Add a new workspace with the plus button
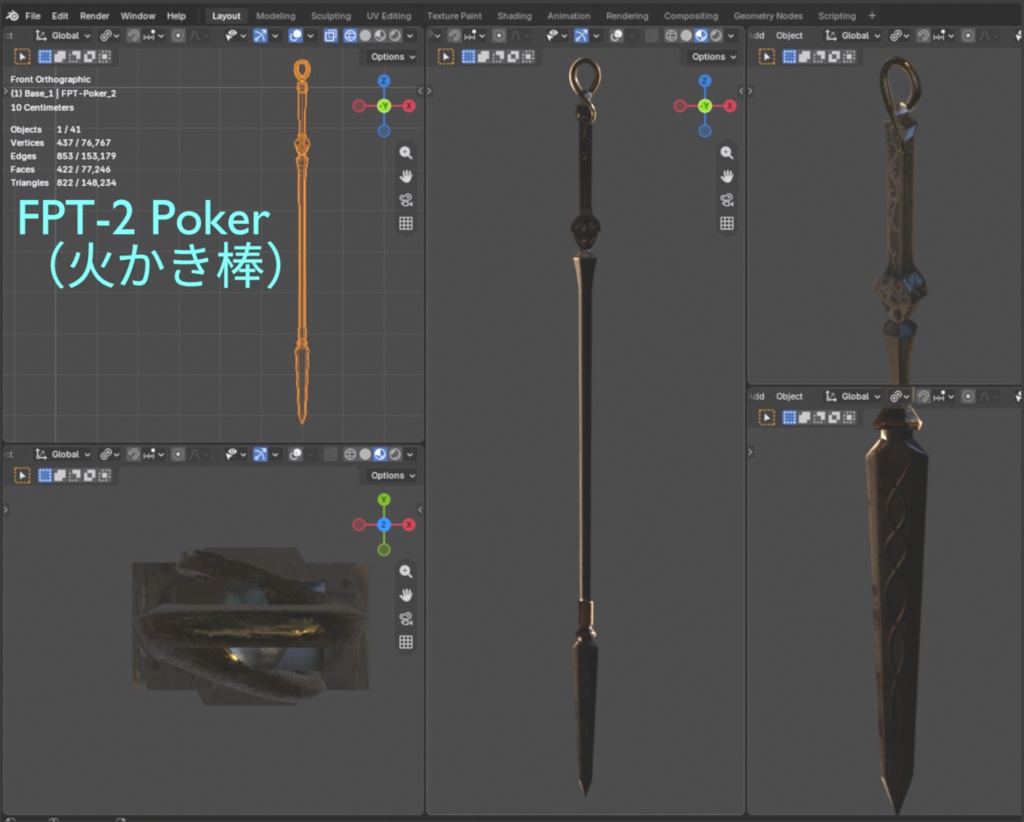Viewport: 1024px width, 822px height. click(x=872, y=16)
